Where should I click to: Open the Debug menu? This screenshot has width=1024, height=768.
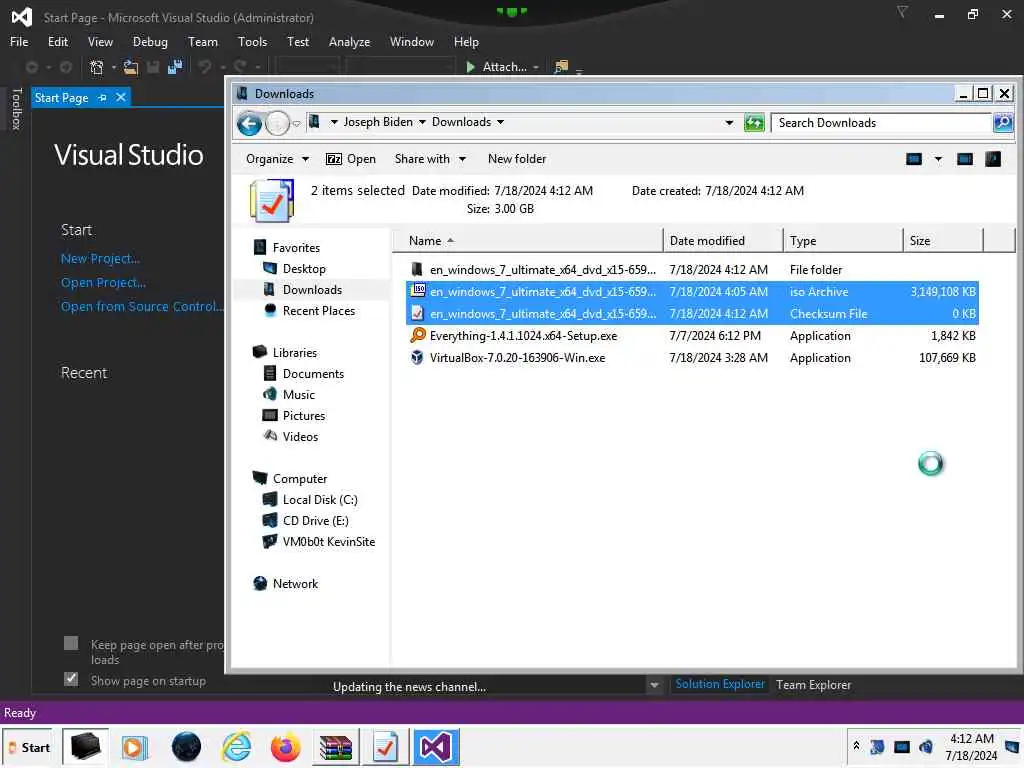pyautogui.click(x=150, y=42)
